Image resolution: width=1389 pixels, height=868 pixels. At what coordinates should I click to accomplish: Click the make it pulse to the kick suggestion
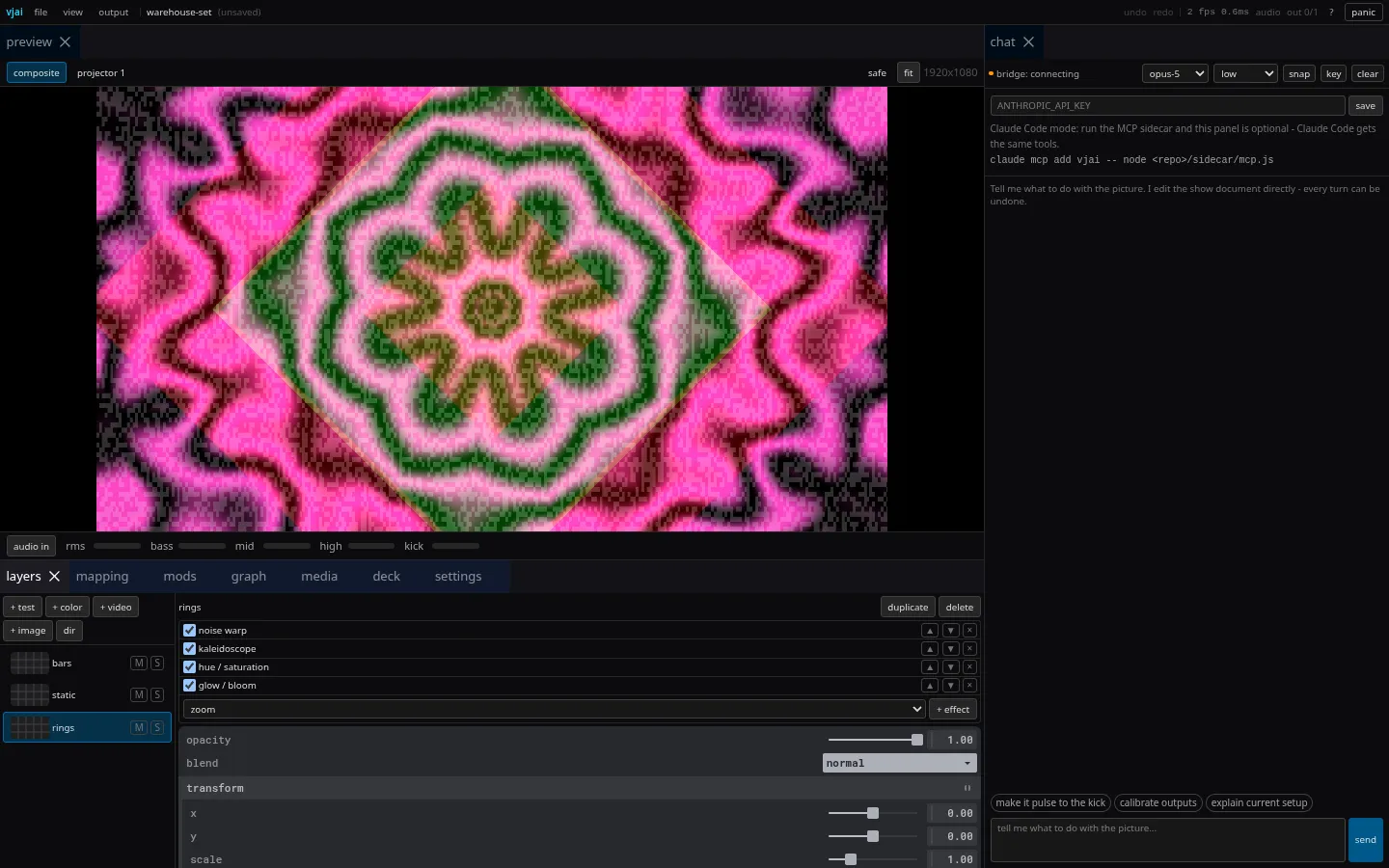tap(1050, 803)
